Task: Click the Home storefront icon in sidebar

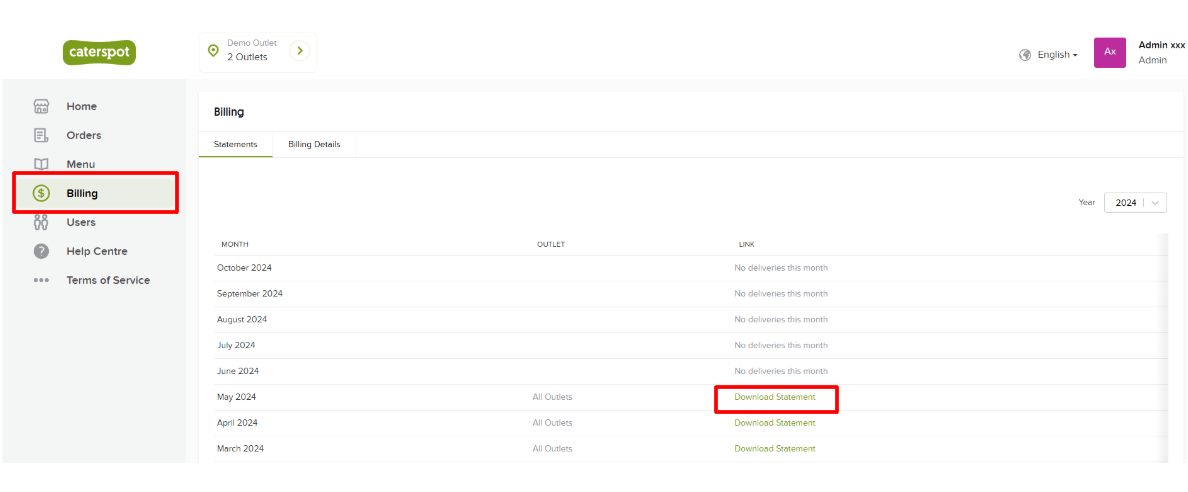Action: coord(41,106)
